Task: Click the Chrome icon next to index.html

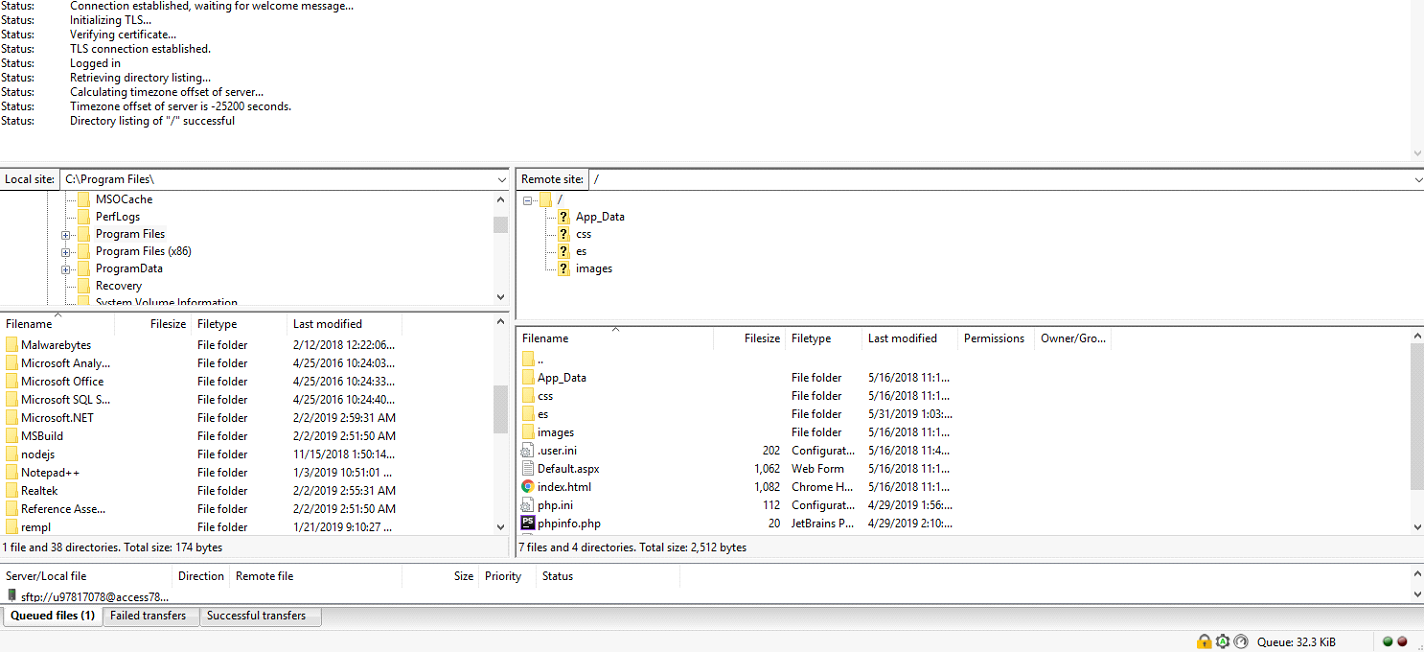Action: click(x=528, y=487)
